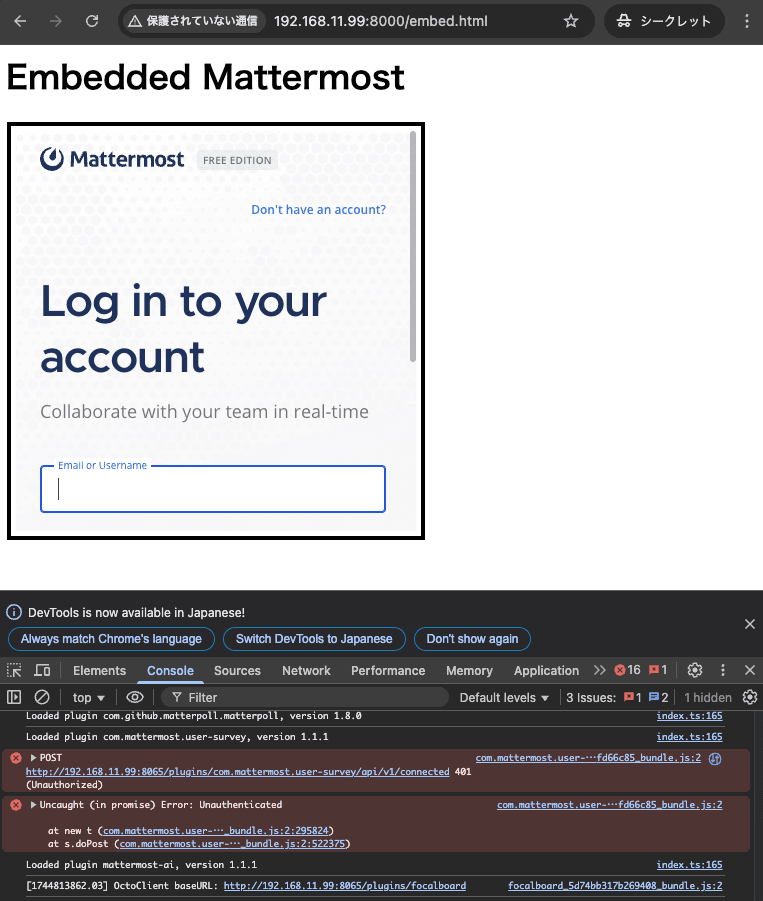763x901 pixels.
Task: Open console settings gear icon
Action: pos(750,698)
